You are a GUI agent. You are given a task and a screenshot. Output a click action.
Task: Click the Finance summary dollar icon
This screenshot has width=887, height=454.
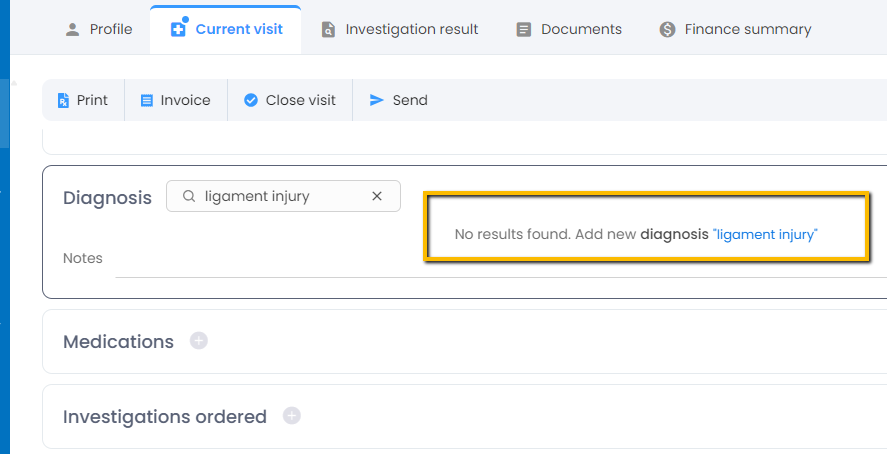click(x=667, y=30)
